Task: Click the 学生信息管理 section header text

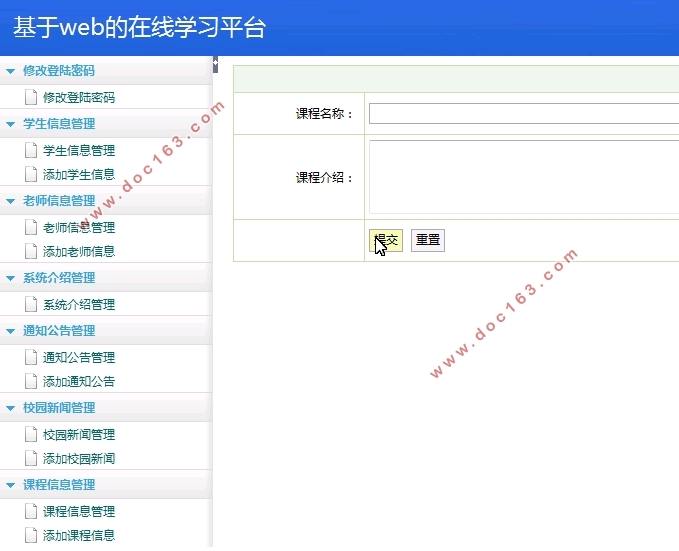Action: (x=59, y=124)
